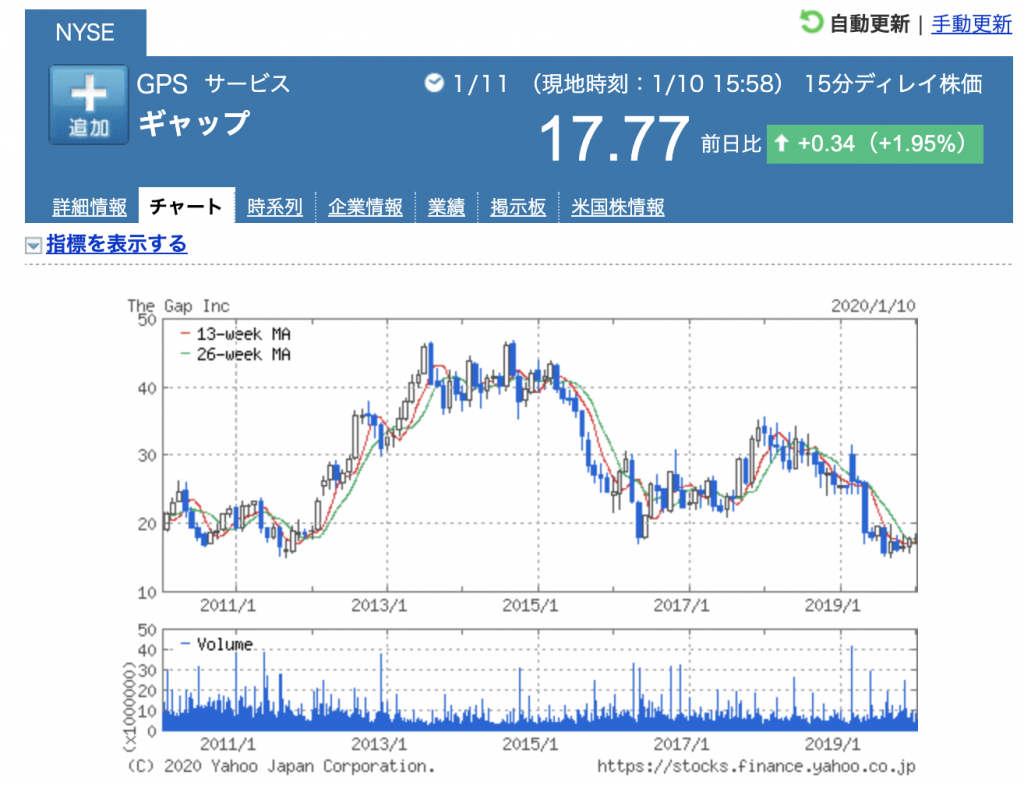This screenshot has height=786, width=1024.
Task: Click the 2020/1/10 chart date label
Action: (873, 306)
